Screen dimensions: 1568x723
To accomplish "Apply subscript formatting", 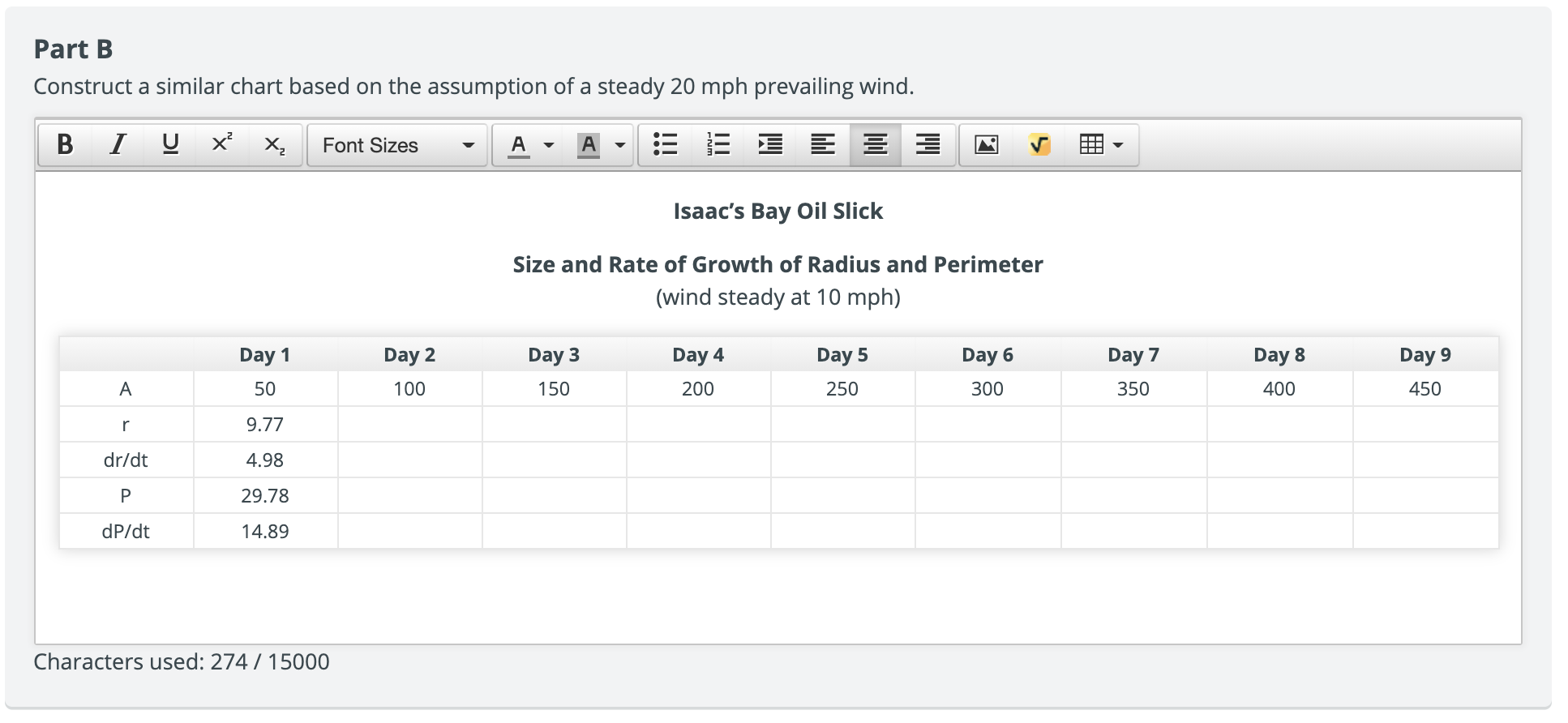I will (274, 145).
